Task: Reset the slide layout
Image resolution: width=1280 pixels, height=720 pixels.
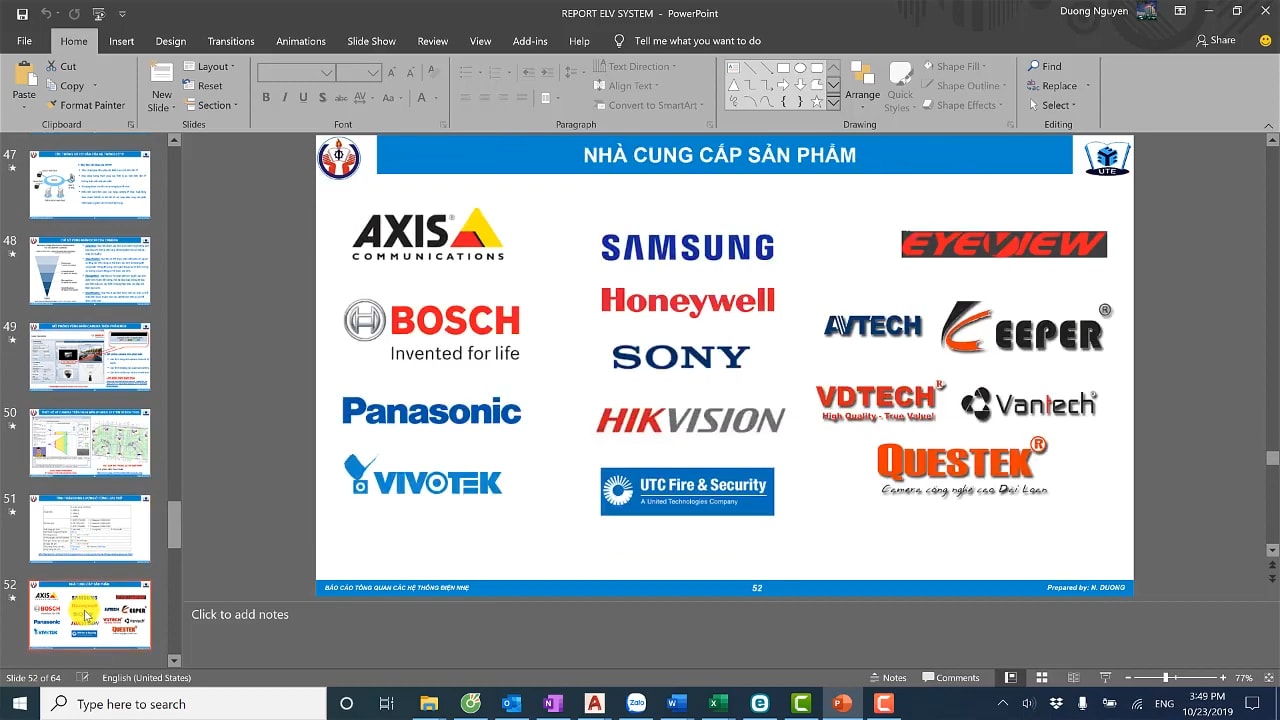Action: click(203, 86)
